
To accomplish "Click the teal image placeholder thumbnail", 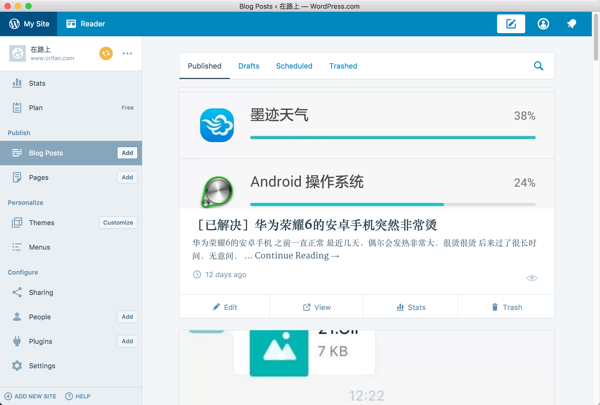I will pos(279,353).
